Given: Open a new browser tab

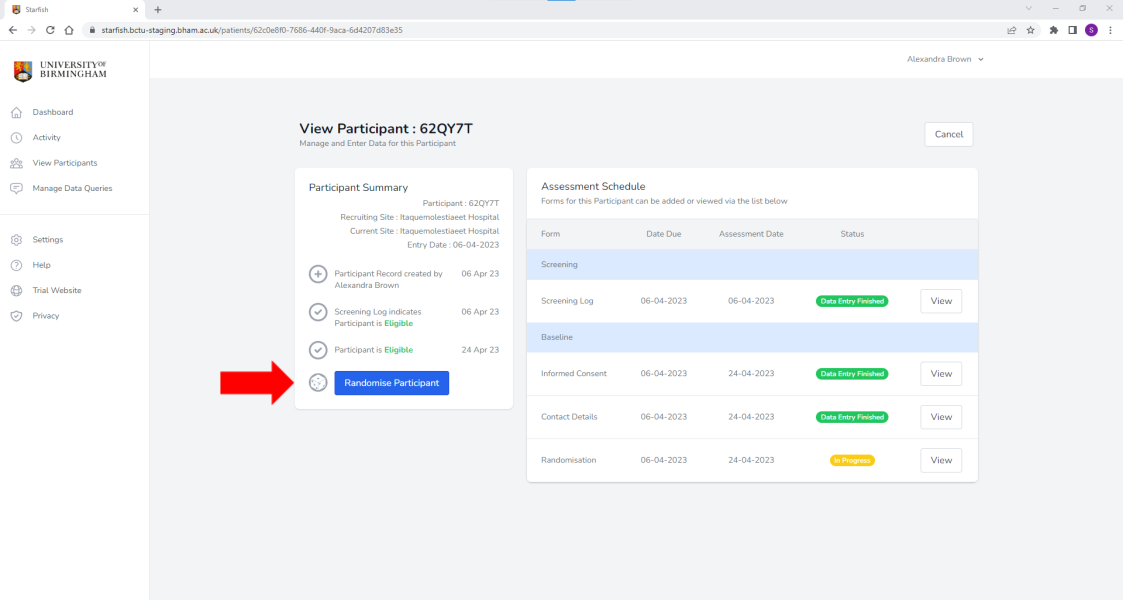Looking at the screenshot, I should (x=158, y=9).
